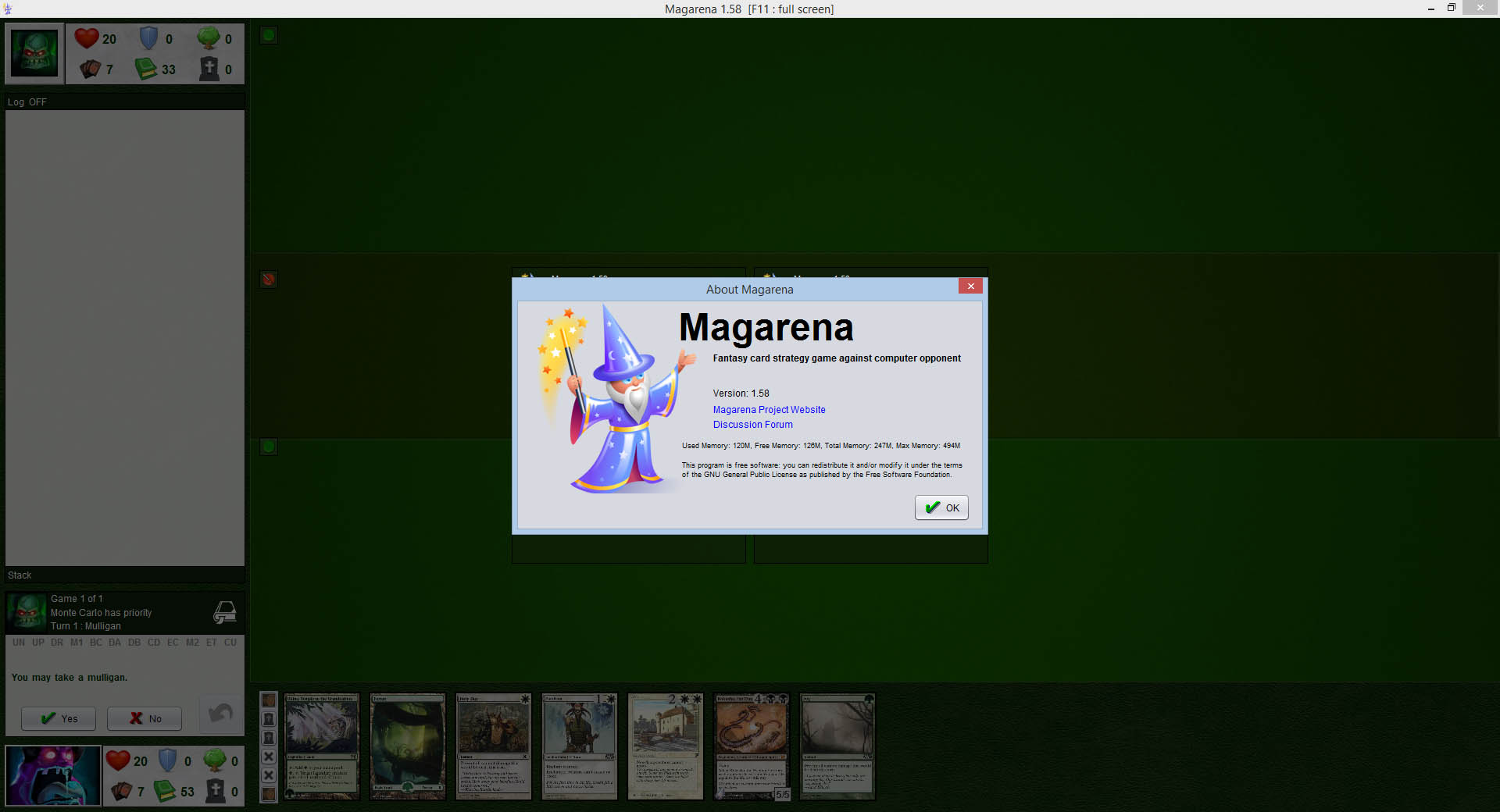Open the Discussion Forum link
Viewport: 1500px width, 812px height.
[x=752, y=425]
